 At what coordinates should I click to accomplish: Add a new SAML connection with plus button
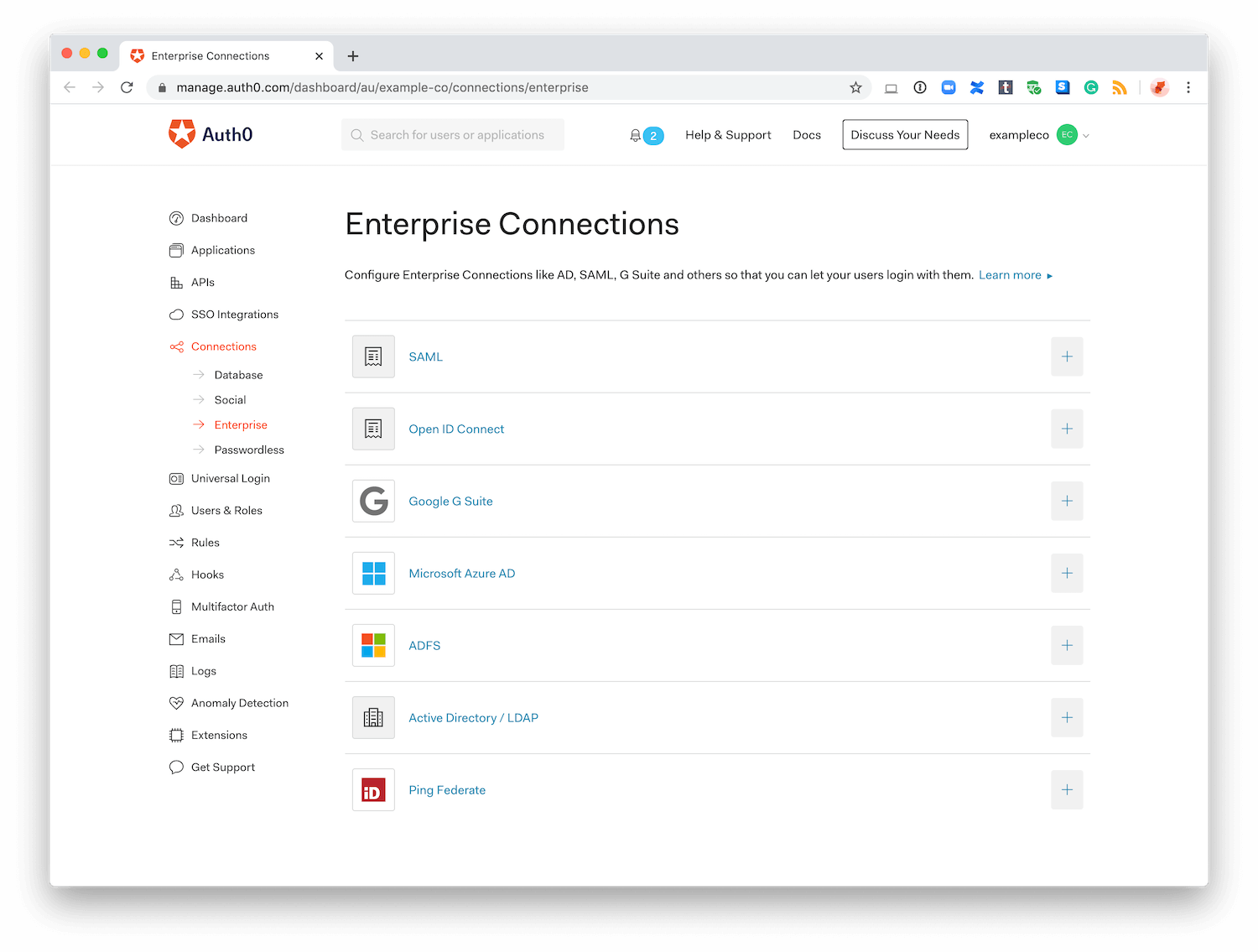point(1066,356)
